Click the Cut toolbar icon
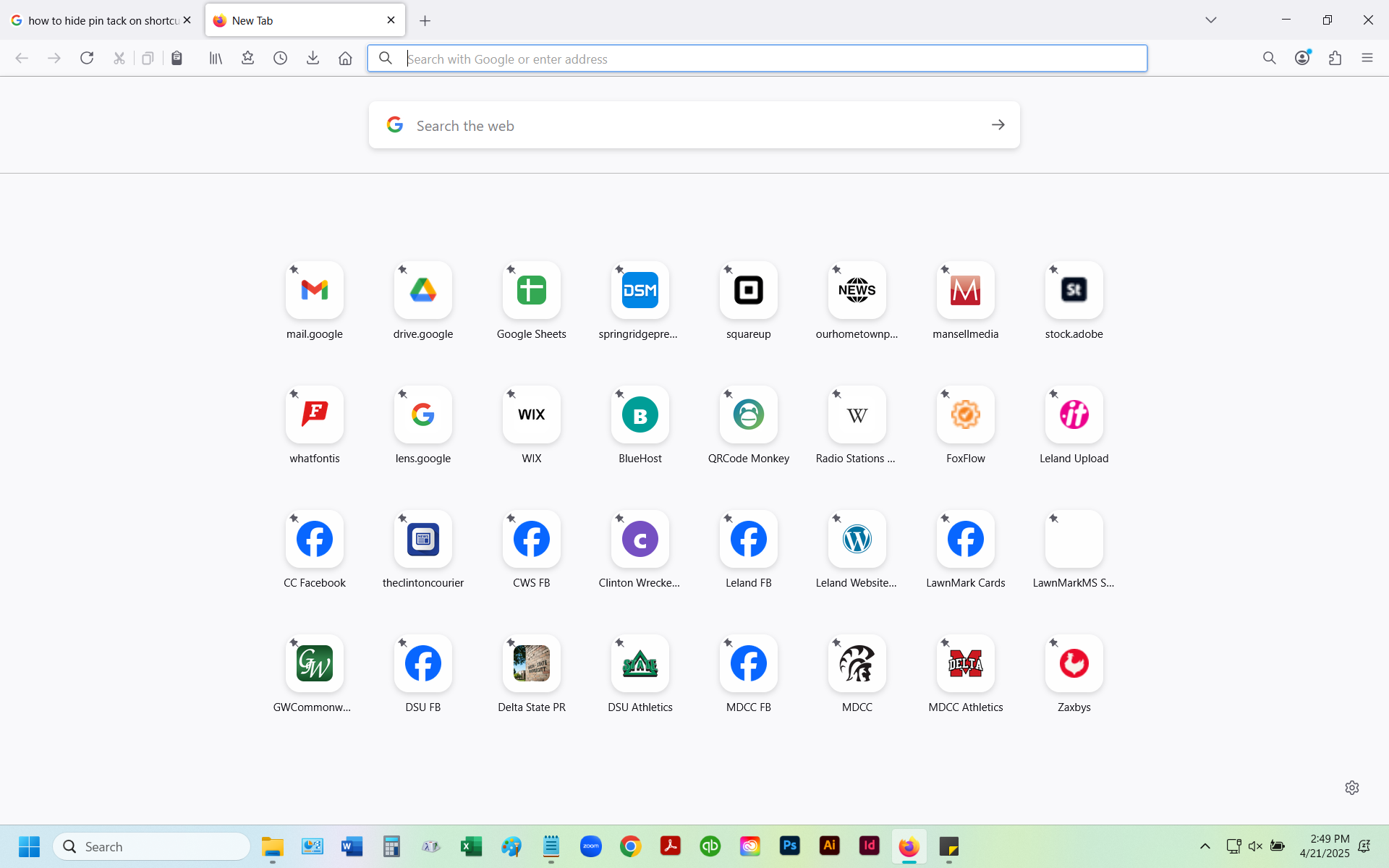This screenshot has height=868, width=1389. (x=119, y=58)
